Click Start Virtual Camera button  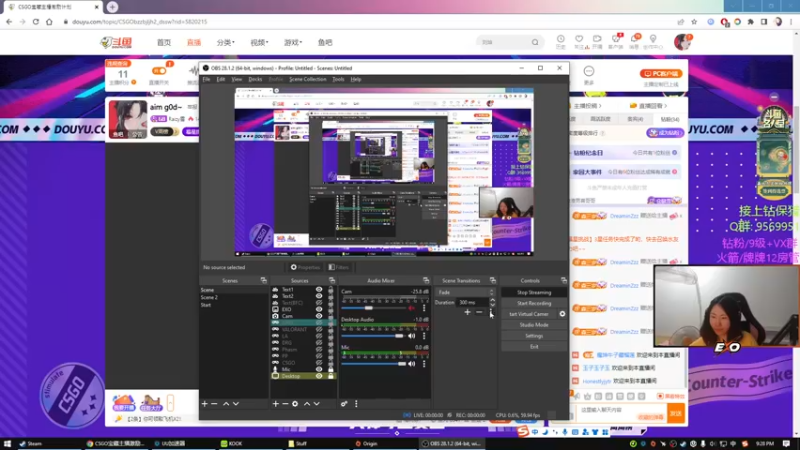529,314
